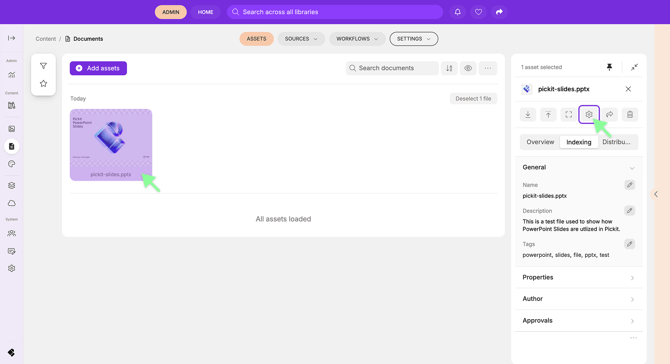Open the SETTINGS dropdown
The height and width of the screenshot is (364, 670).
point(414,39)
